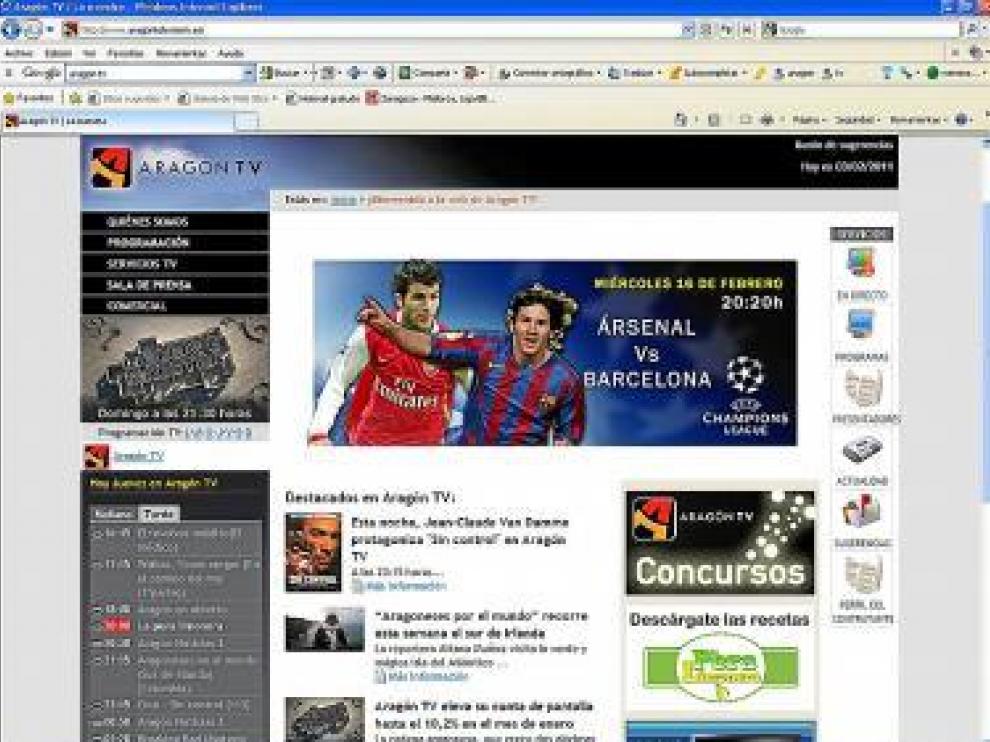Select La pera limonera row in schedule
The image size is (990, 742).
pos(176,626)
